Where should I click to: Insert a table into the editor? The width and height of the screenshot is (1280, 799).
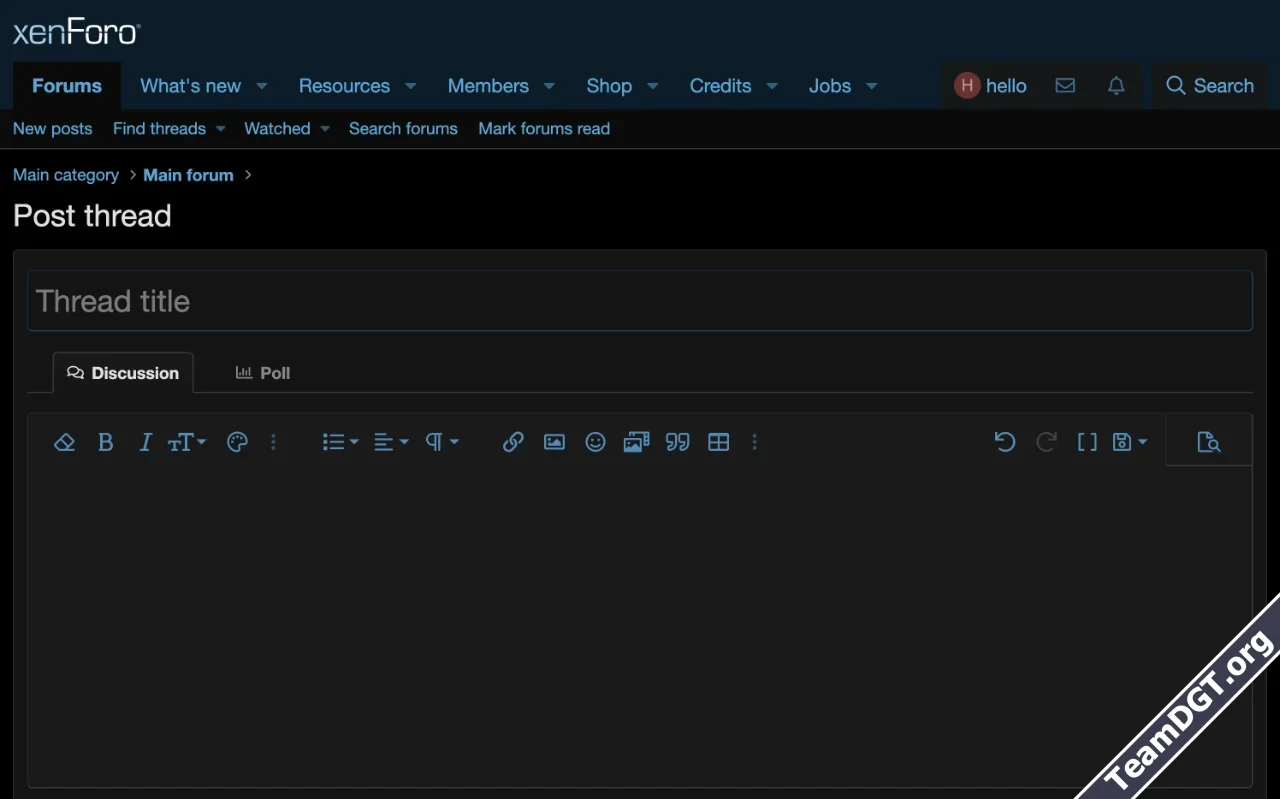coord(718,442)
